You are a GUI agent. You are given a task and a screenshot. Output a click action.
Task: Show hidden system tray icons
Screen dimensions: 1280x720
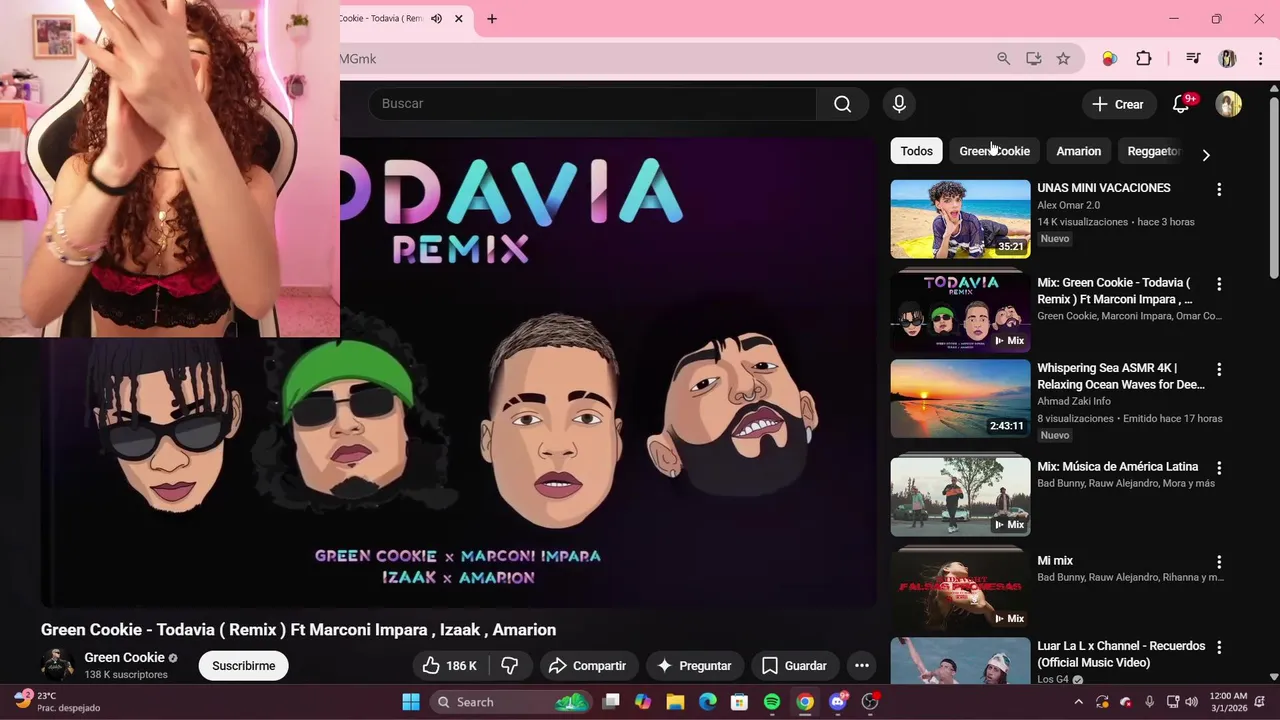(x=1078, y=702)
